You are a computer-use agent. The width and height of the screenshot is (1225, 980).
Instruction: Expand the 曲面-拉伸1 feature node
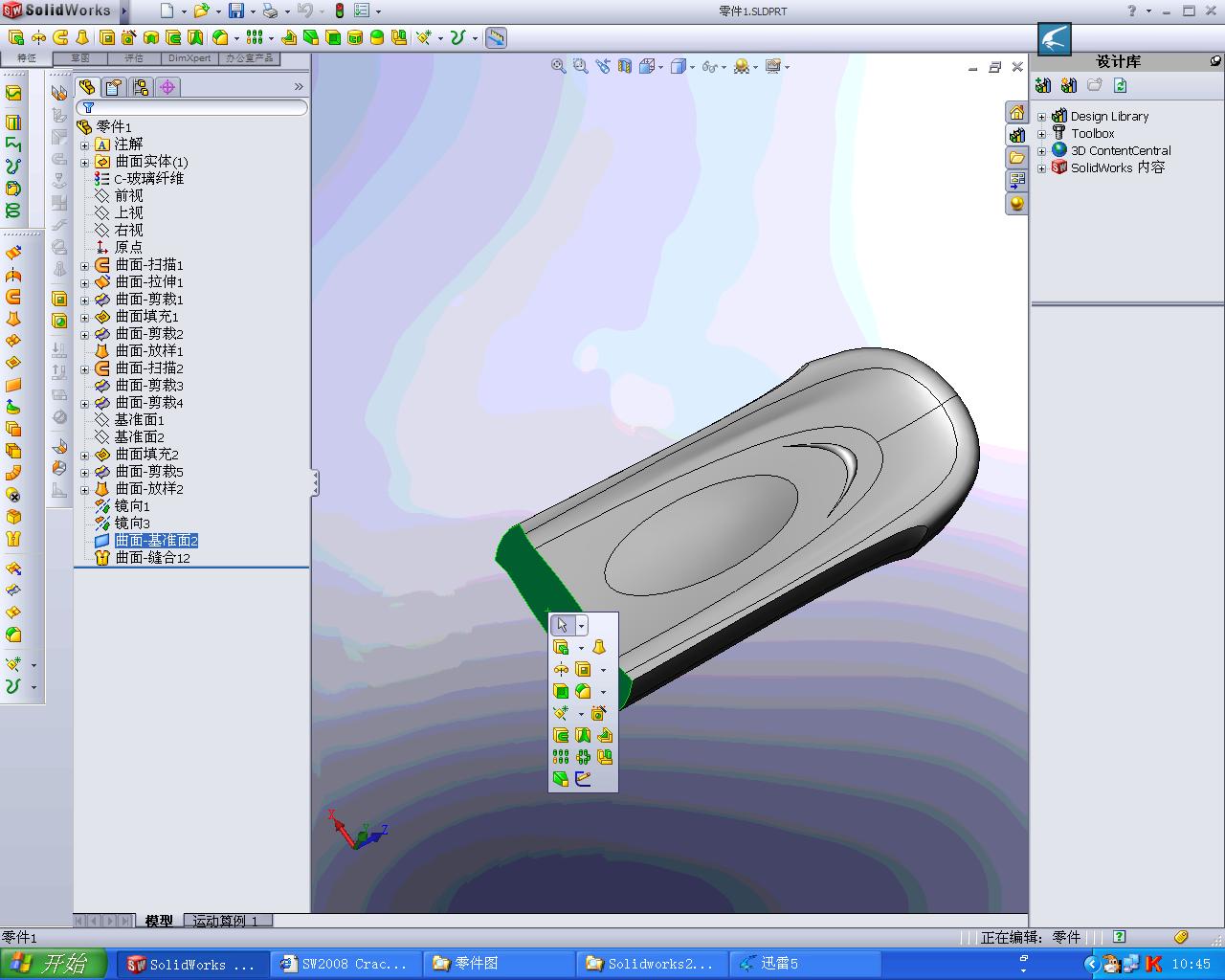pyautogui.click(x=85, y=282)
